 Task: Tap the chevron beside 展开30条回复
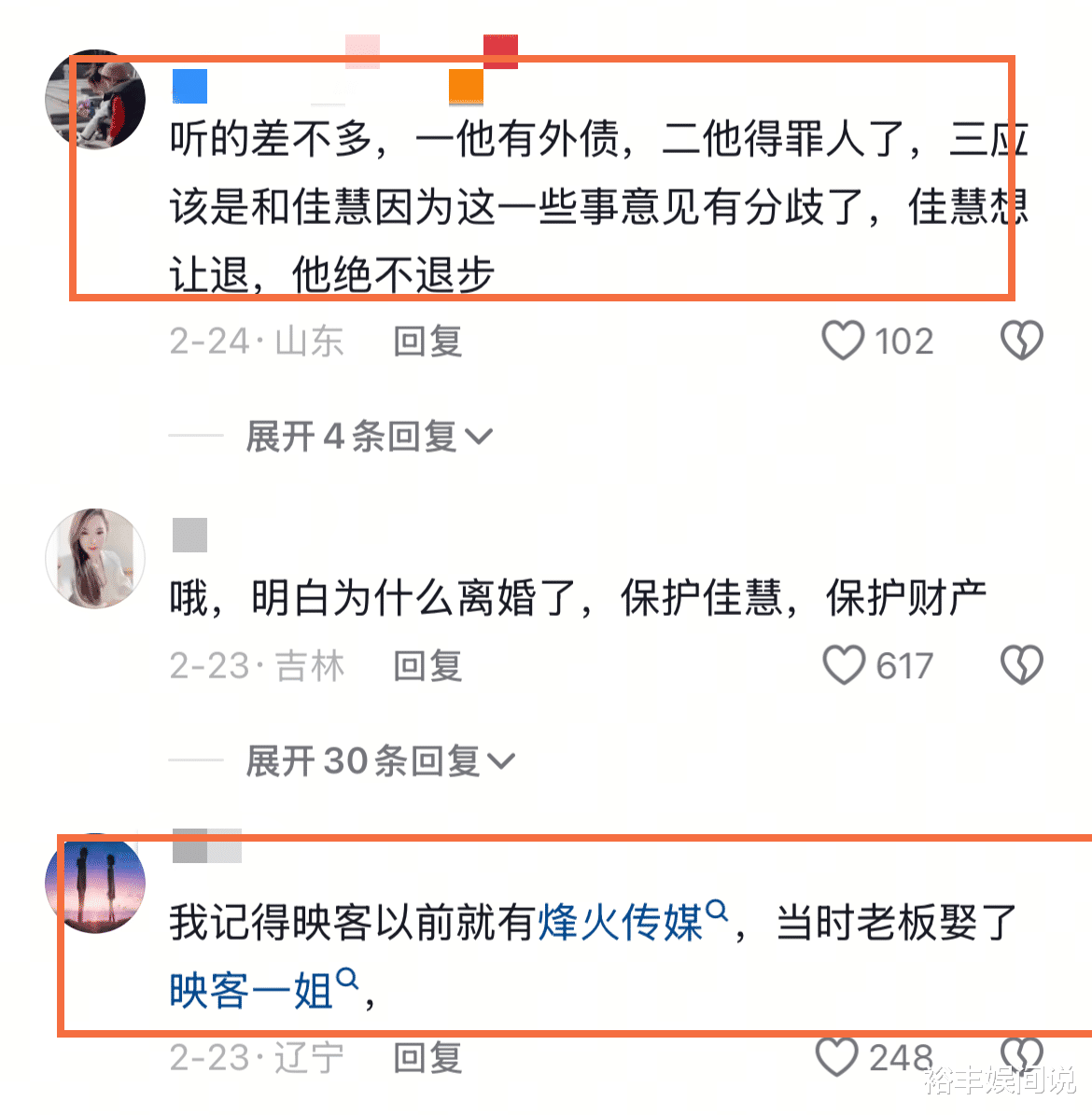point(501,761)
